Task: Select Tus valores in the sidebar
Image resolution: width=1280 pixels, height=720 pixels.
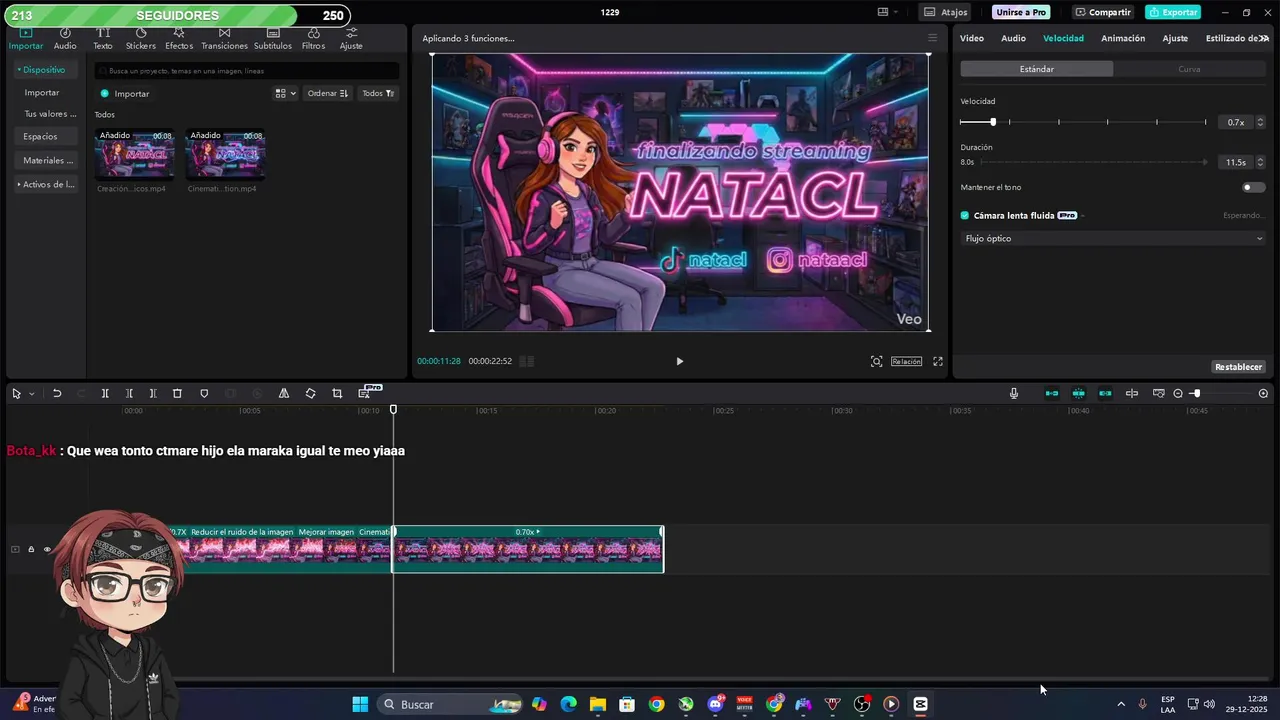Action: tap(49, 114)
